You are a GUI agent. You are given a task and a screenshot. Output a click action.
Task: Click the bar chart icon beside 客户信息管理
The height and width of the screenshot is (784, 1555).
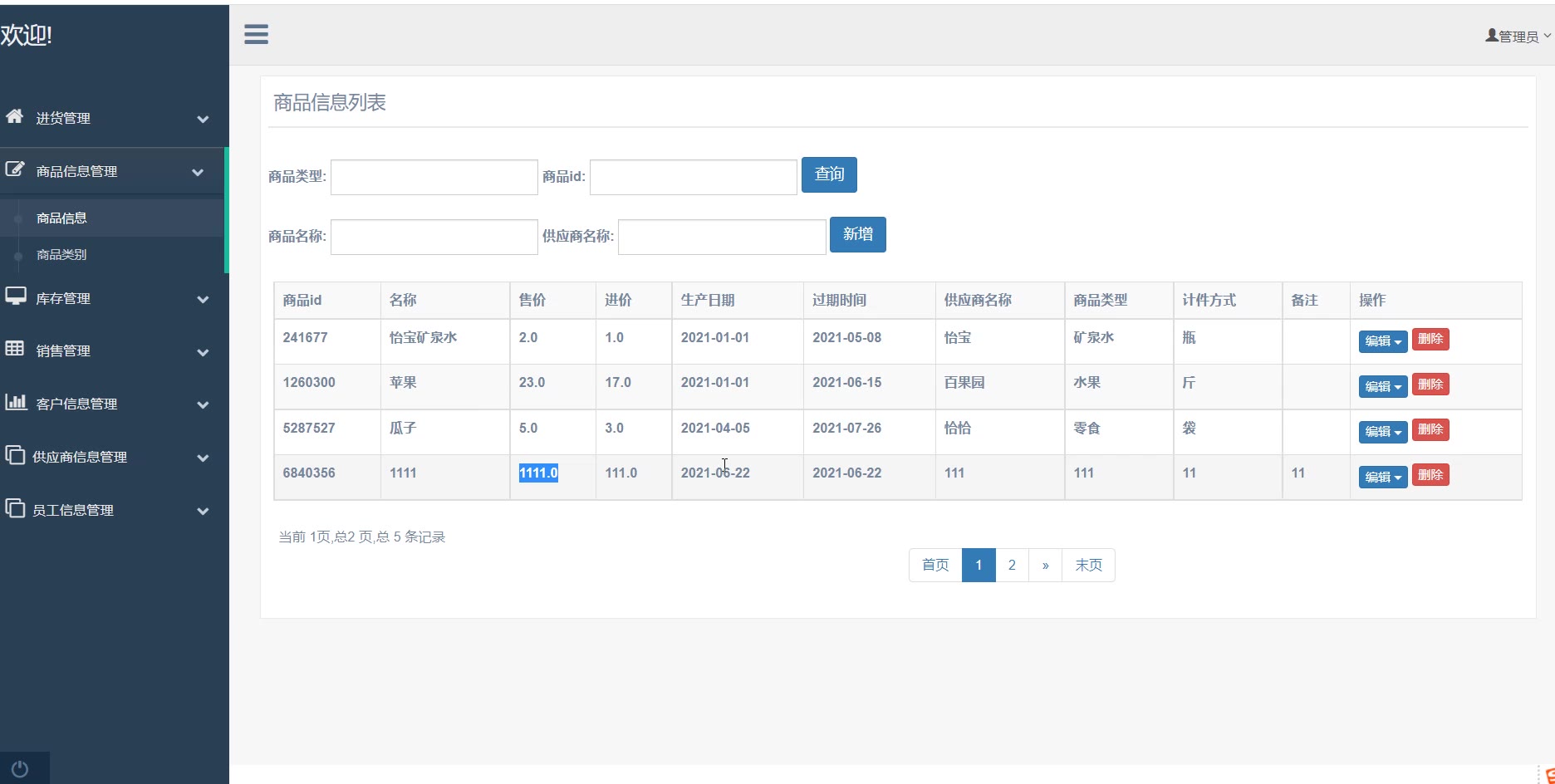click(x=15, y=402)
